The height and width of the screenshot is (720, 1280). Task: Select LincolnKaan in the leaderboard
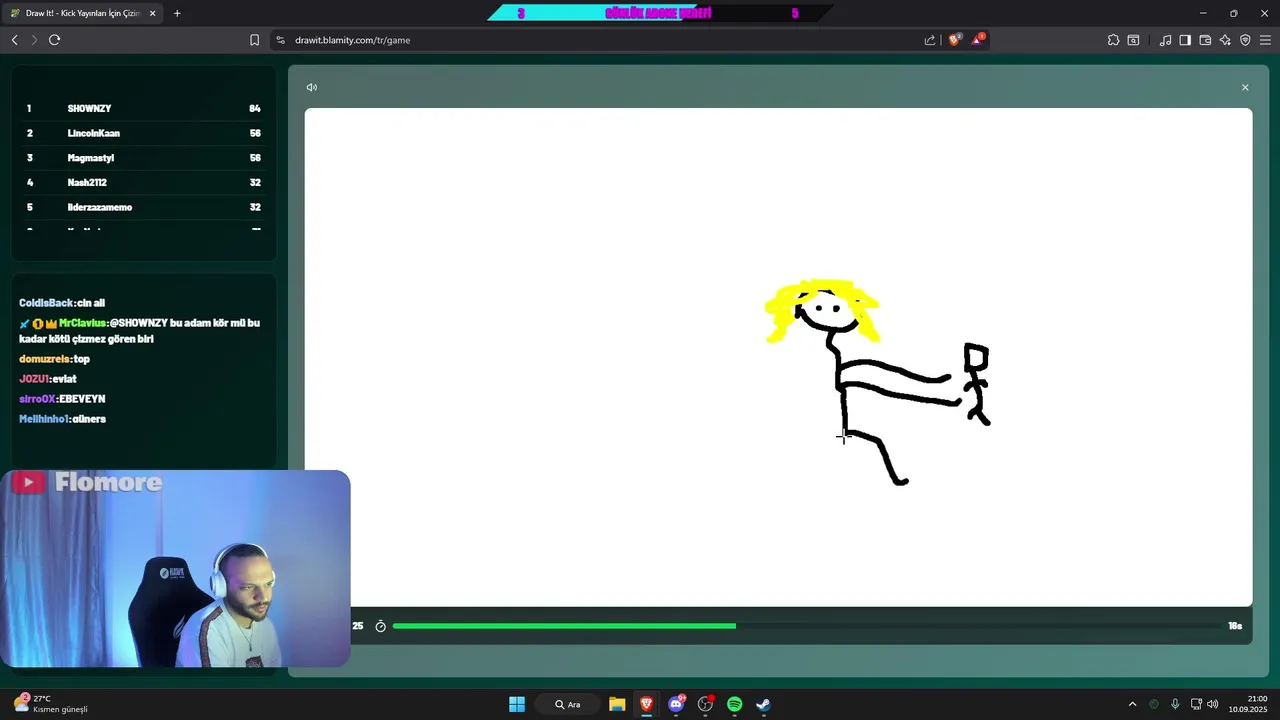coord(94,133)
